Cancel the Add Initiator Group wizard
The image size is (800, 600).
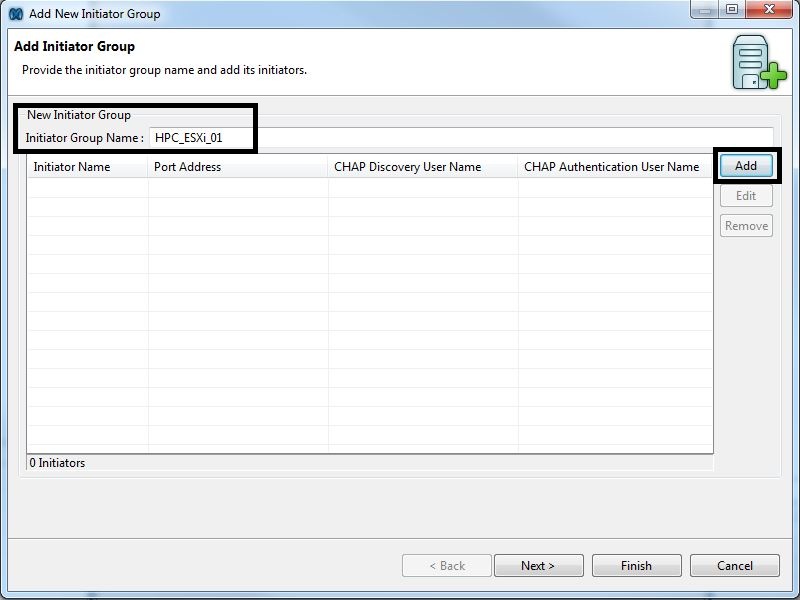click(735, 566)
